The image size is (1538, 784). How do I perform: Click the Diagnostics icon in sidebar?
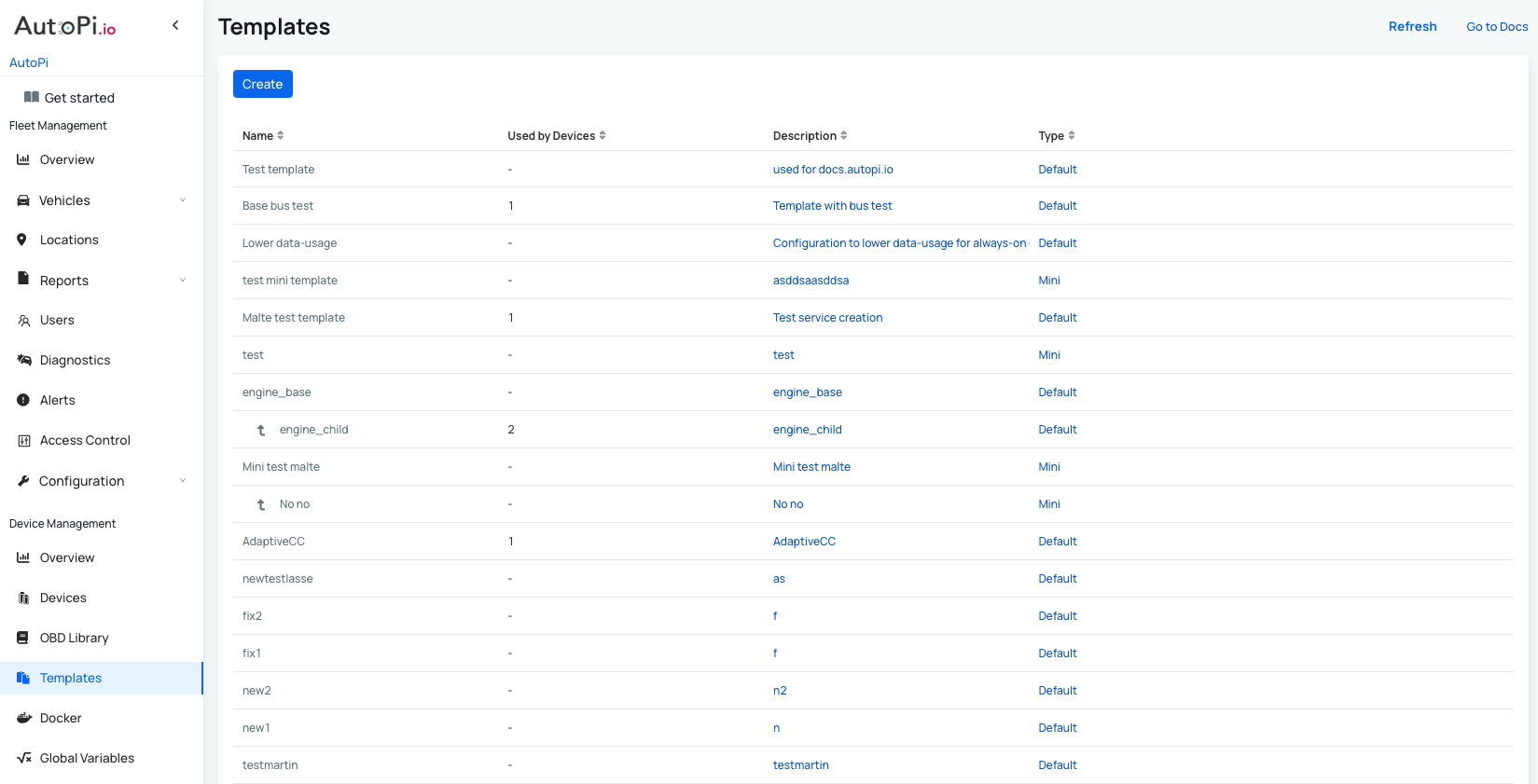coord(25,360)
